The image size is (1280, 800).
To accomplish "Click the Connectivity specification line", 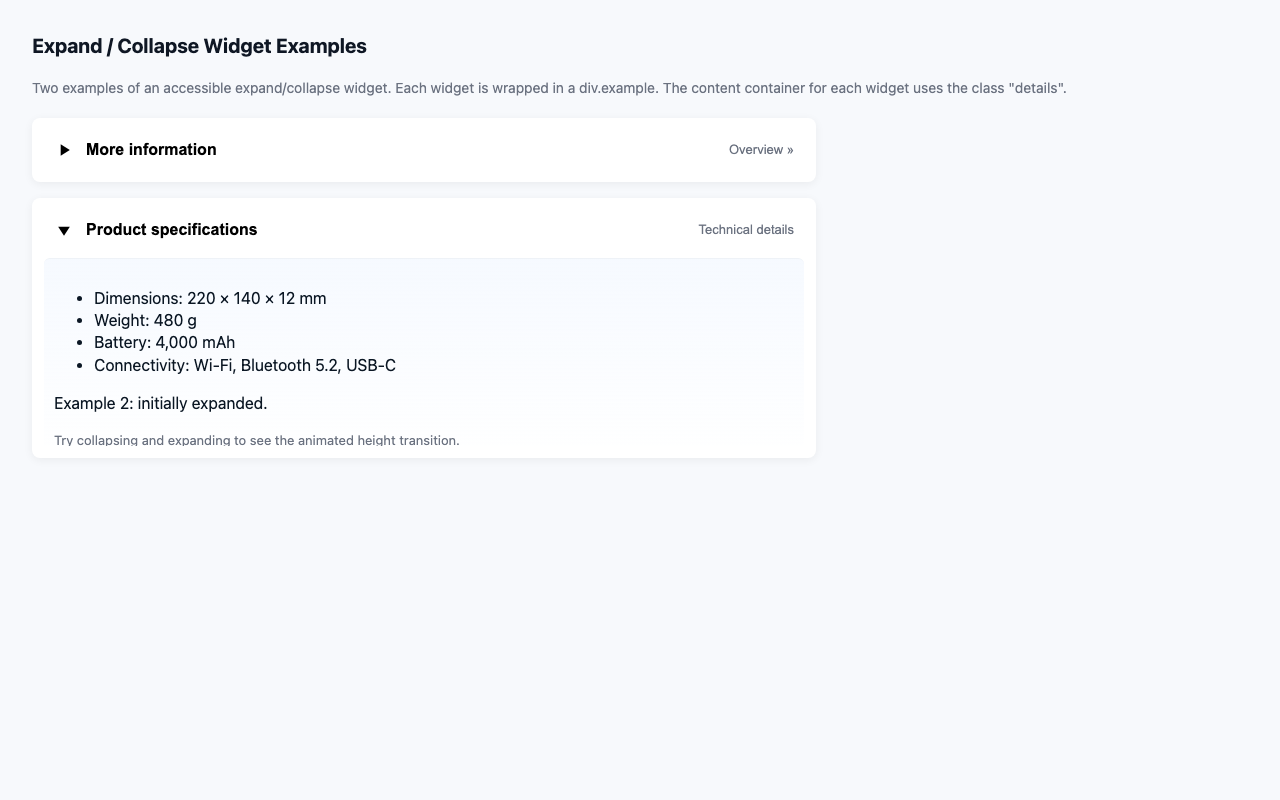I will 245,365.
